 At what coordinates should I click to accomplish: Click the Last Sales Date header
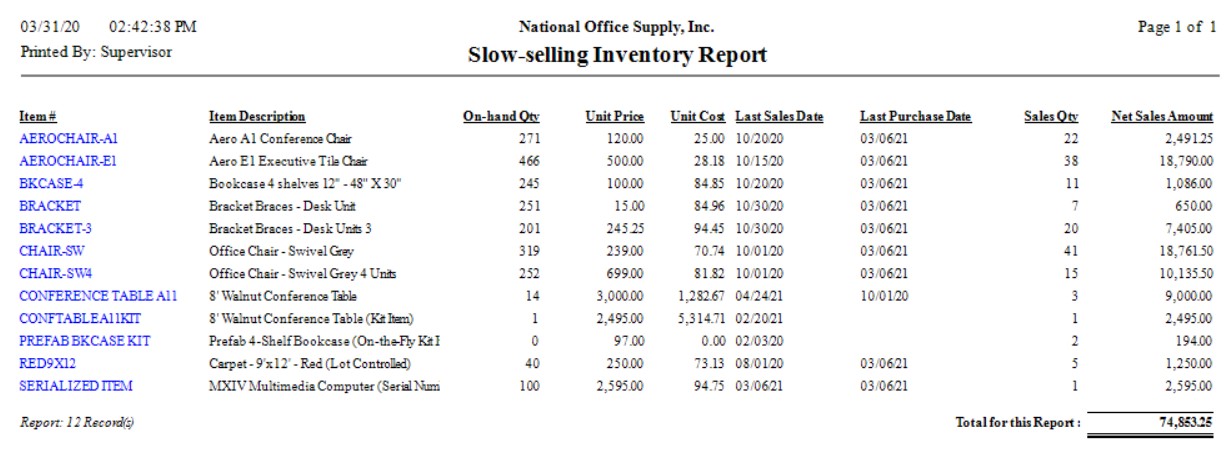(779, 117)
